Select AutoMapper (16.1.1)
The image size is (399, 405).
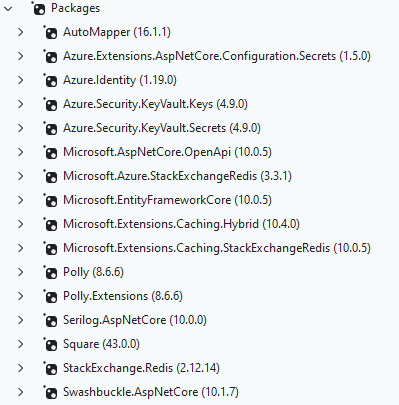pos(117,32)
